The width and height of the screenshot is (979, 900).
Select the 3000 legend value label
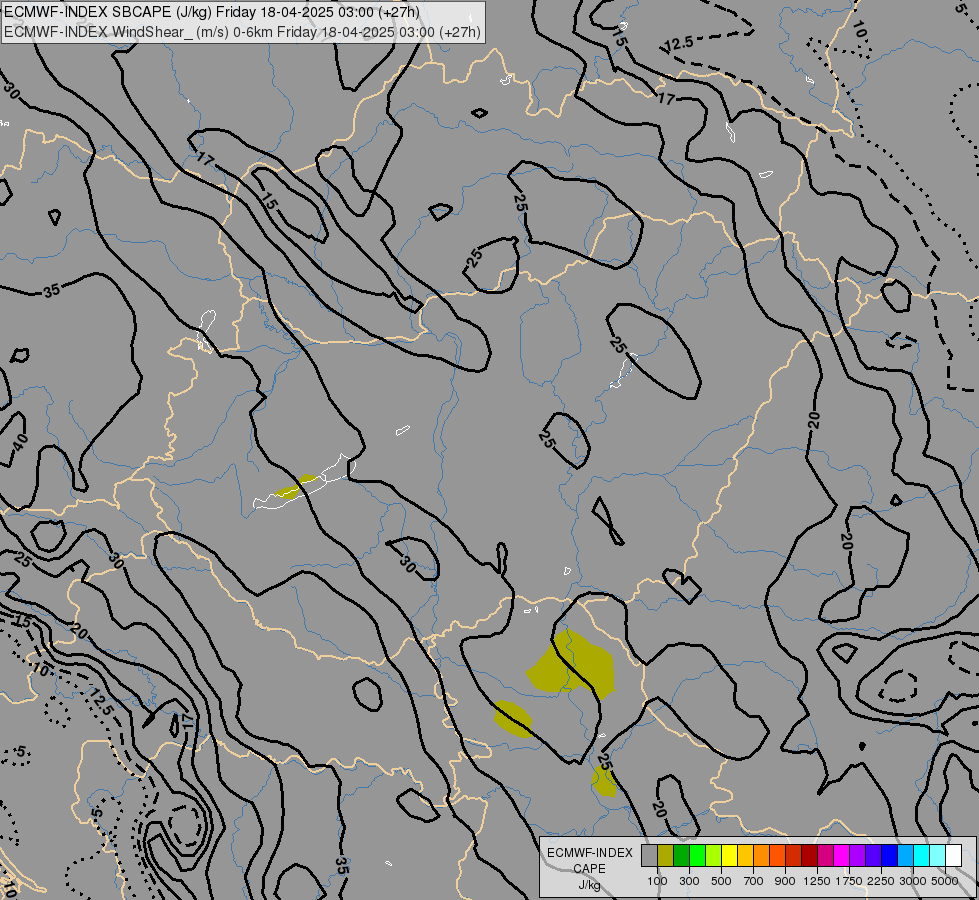(x=913, y=881)
